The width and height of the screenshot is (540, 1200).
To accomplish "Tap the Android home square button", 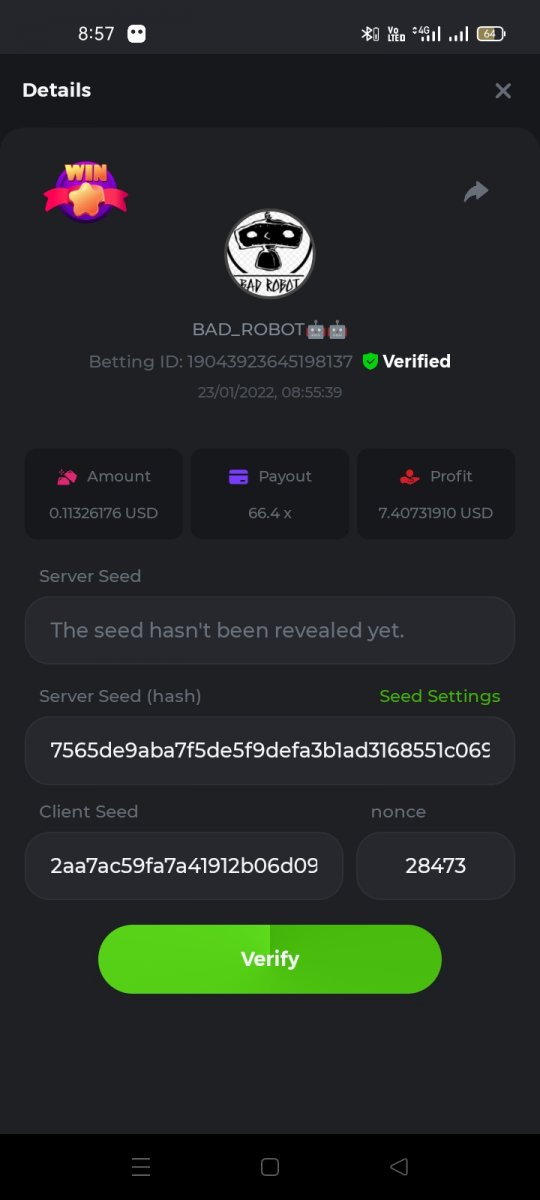I will [269, 1166].
